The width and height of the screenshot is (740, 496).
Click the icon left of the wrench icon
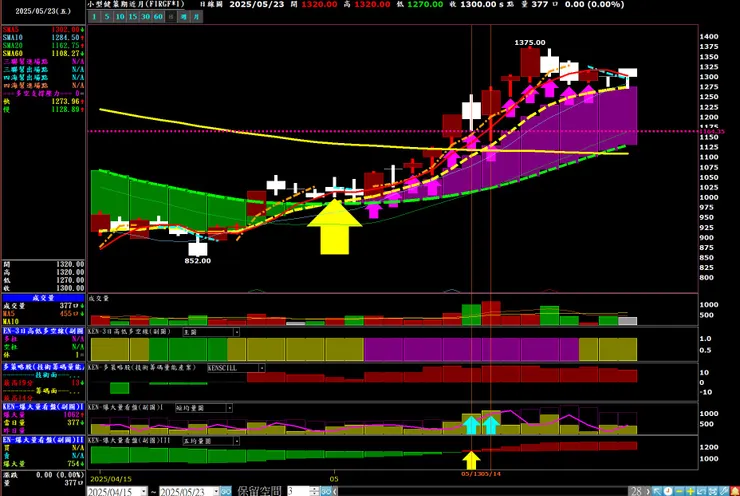point(713,492)
